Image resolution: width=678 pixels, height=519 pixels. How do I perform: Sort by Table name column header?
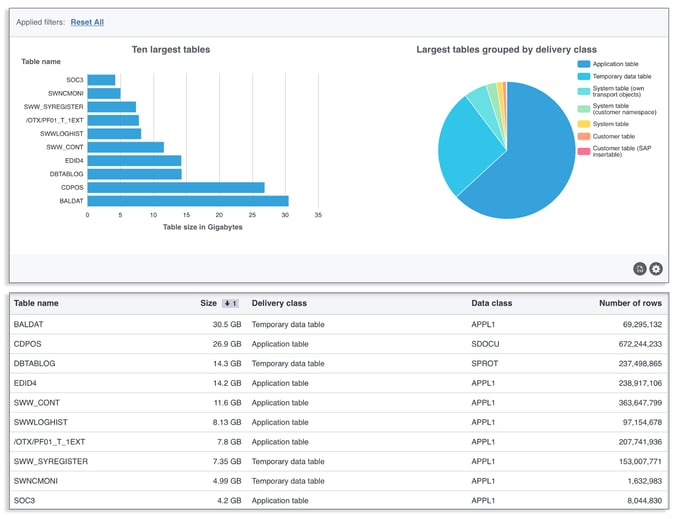(x=36, y=303)
